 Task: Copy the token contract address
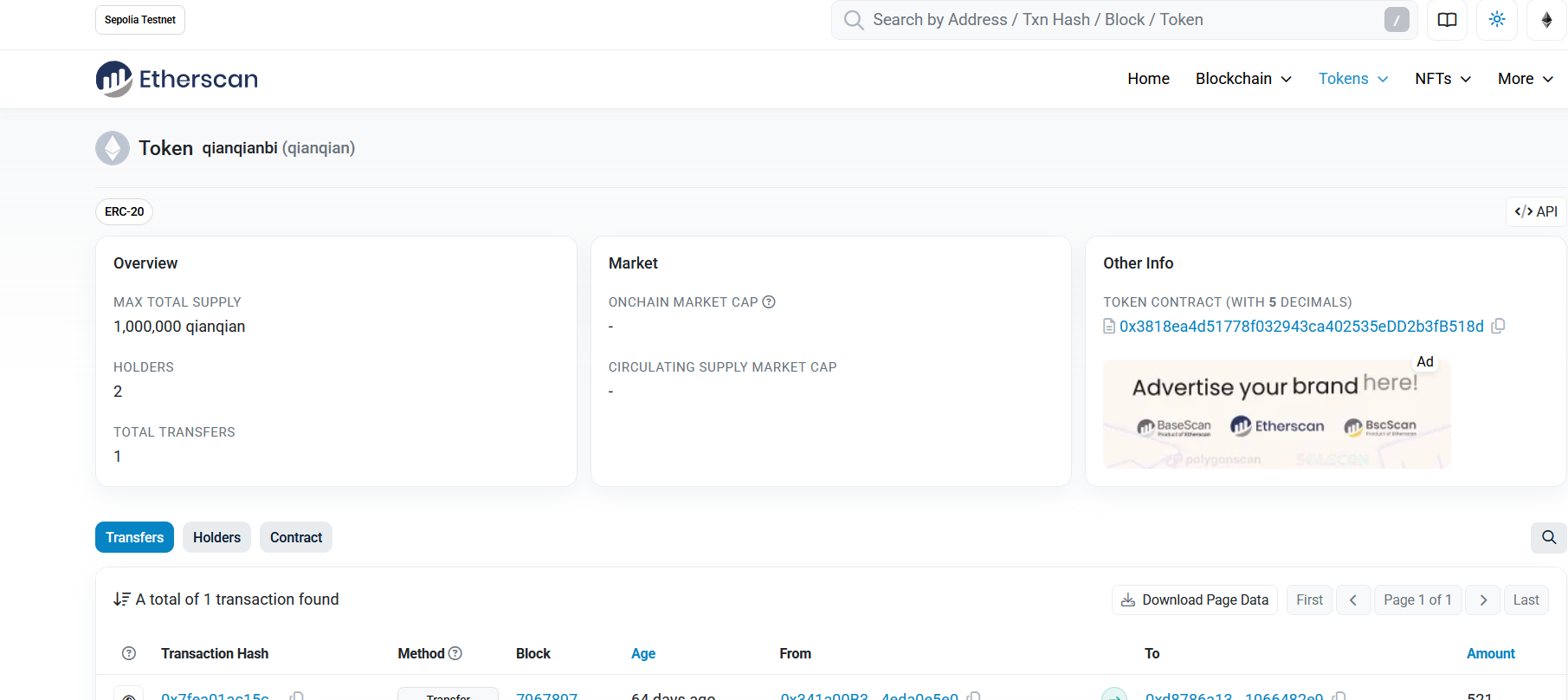[1499, 326]
